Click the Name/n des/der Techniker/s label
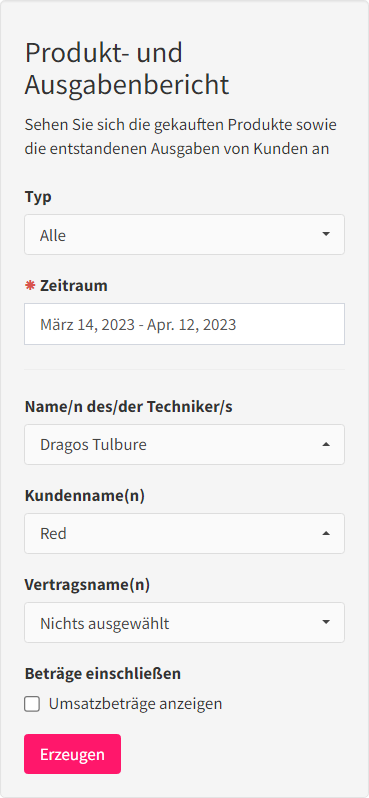 point(129,407)
